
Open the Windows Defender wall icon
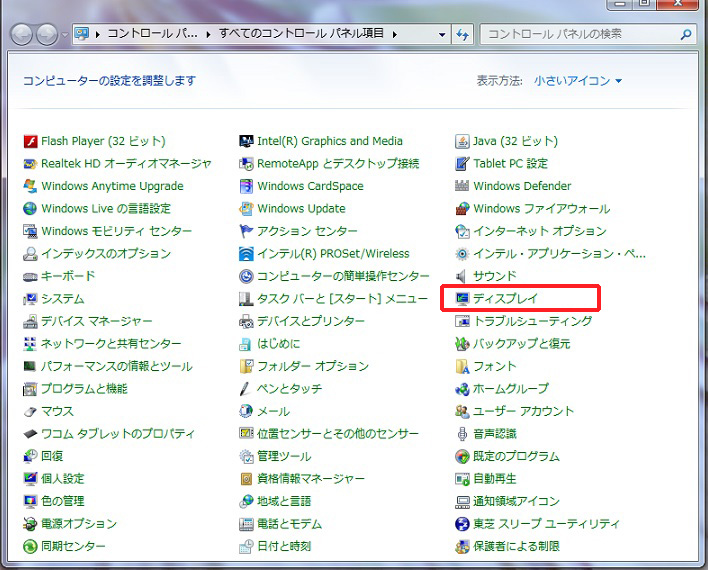click(462, 186)
